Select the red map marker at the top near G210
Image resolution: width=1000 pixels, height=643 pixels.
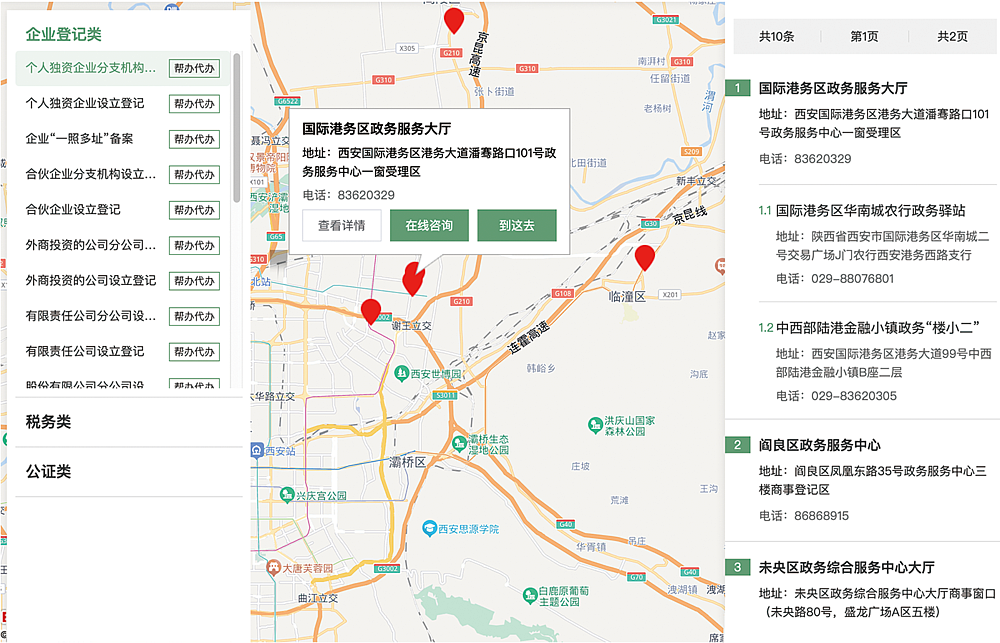point(454,21)
